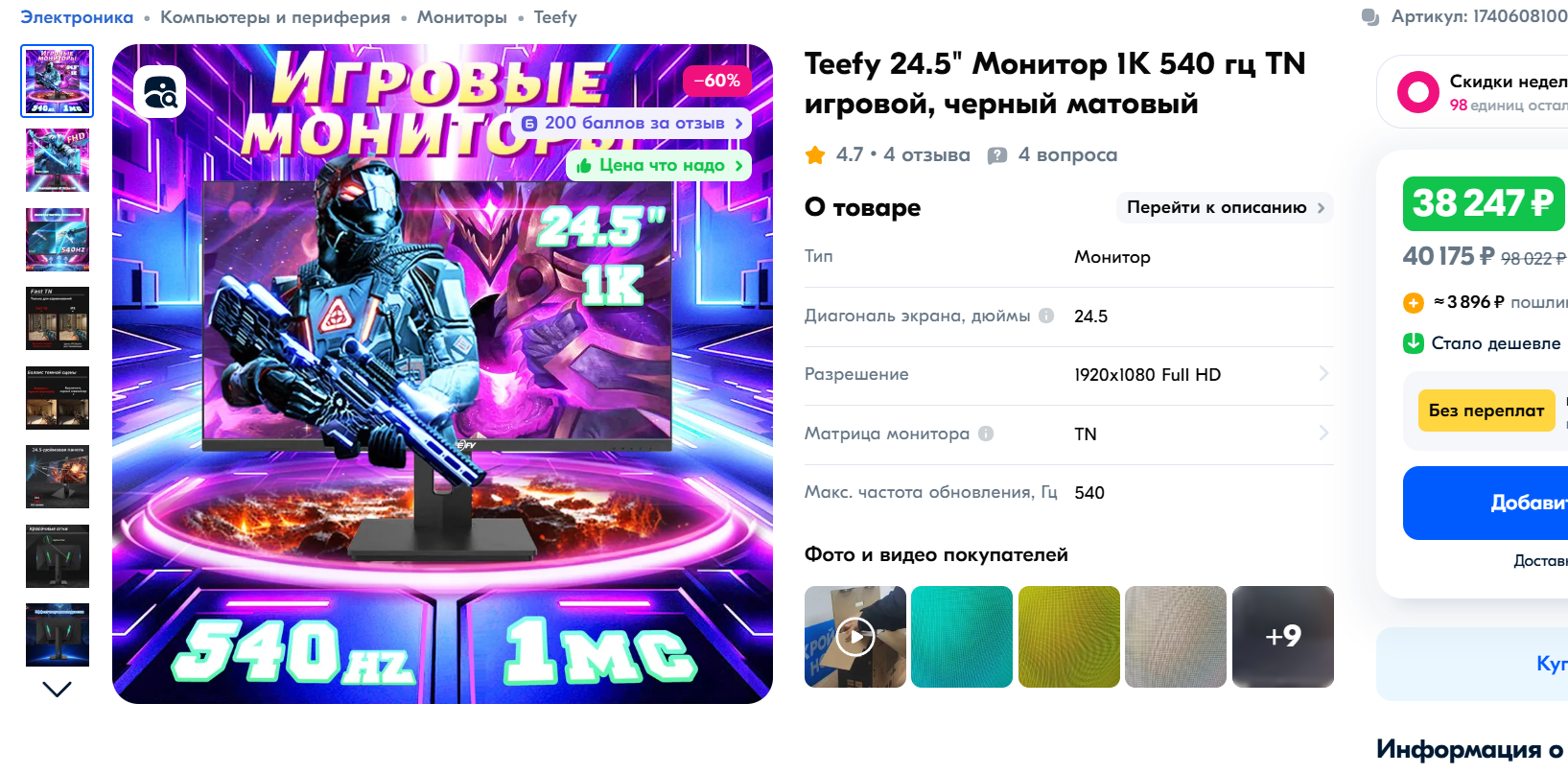Select the second product thumbnail

[58, 160]
